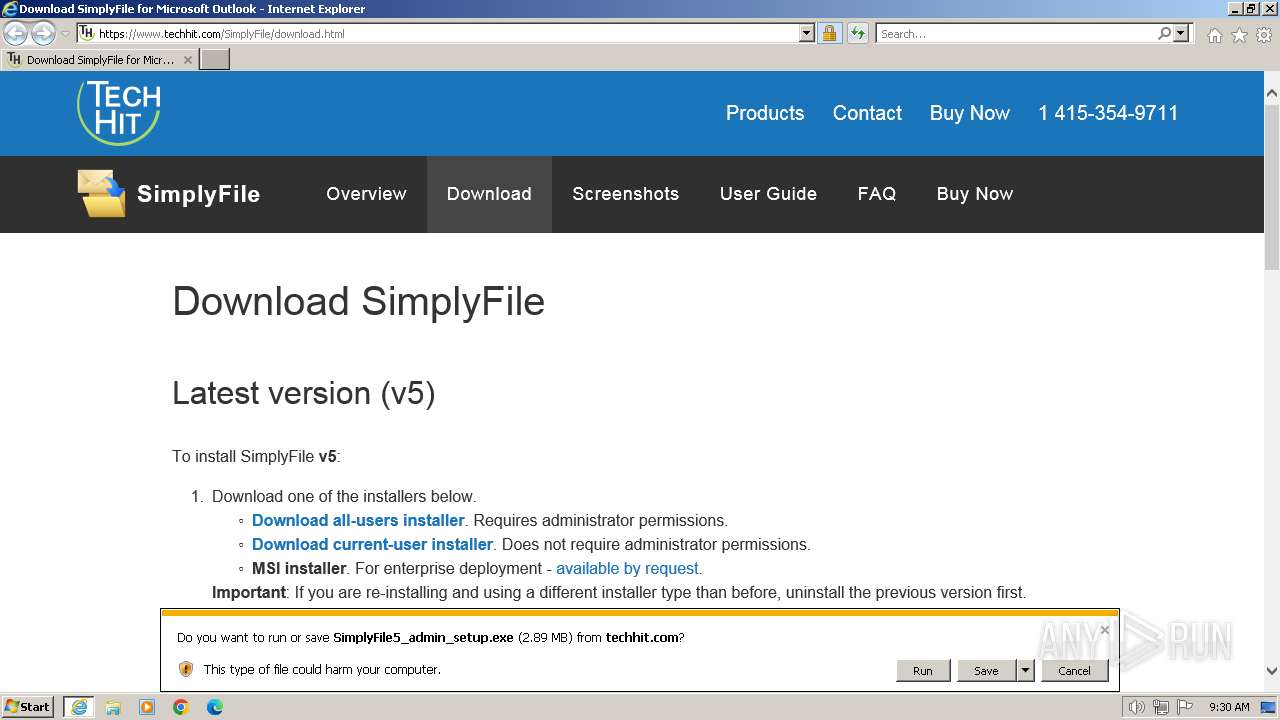Click the Internet Explorer back arrow
The width and height of the screenshot is (1280, 720).
15,33
